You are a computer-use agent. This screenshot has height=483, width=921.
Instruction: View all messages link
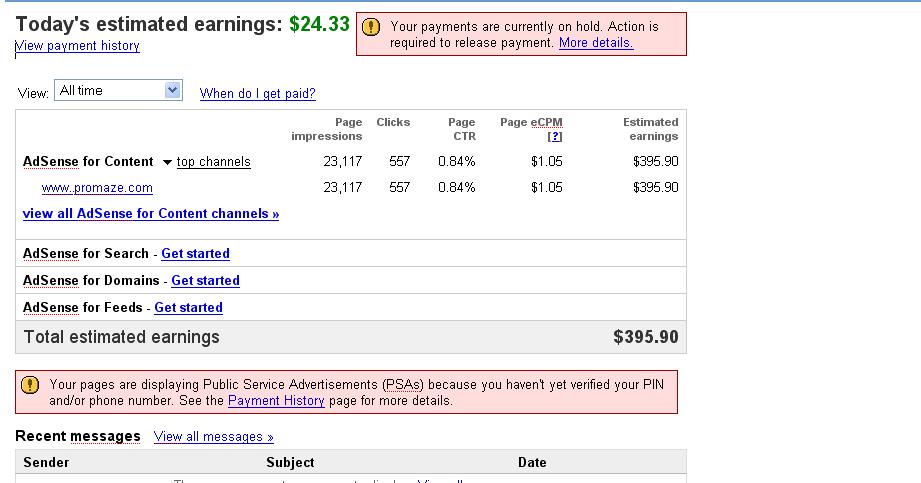pyautogui.click(x=213, y=437)
